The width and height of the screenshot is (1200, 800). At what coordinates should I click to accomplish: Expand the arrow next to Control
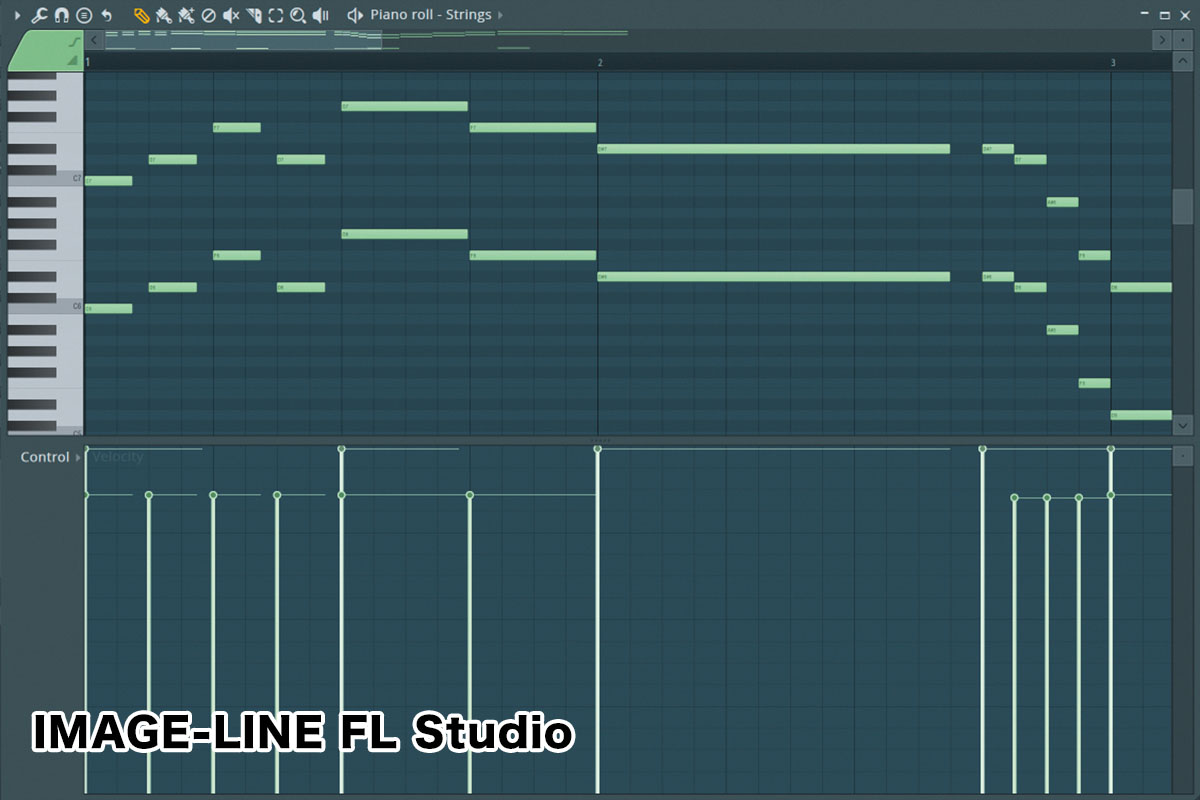[79, 457]
